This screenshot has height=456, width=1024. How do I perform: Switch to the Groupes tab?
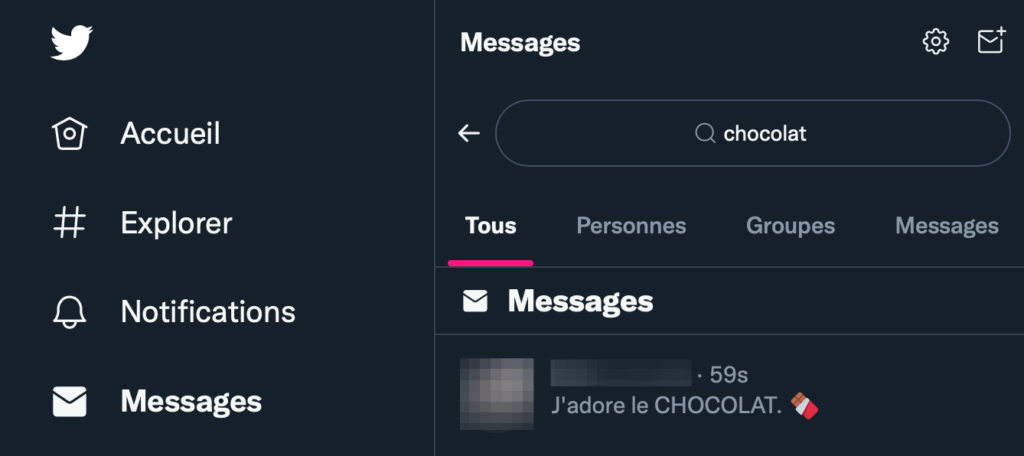pyautogui.click(x=790, y=226)
